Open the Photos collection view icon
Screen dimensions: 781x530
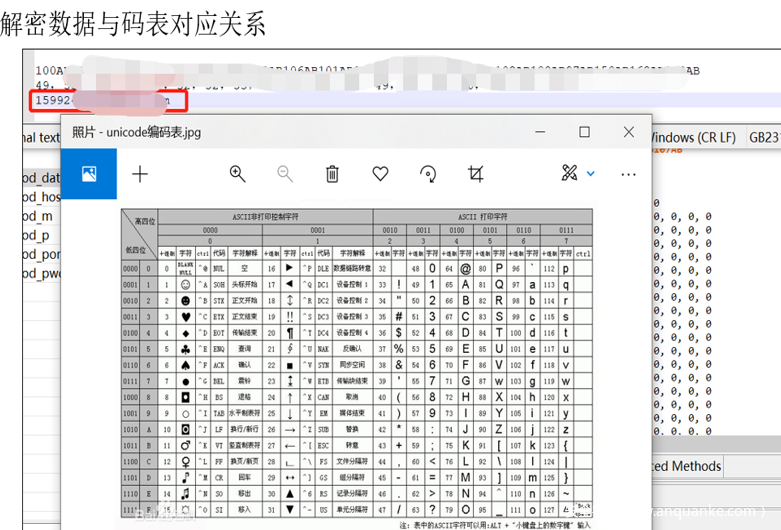click(x=89, y=174)
